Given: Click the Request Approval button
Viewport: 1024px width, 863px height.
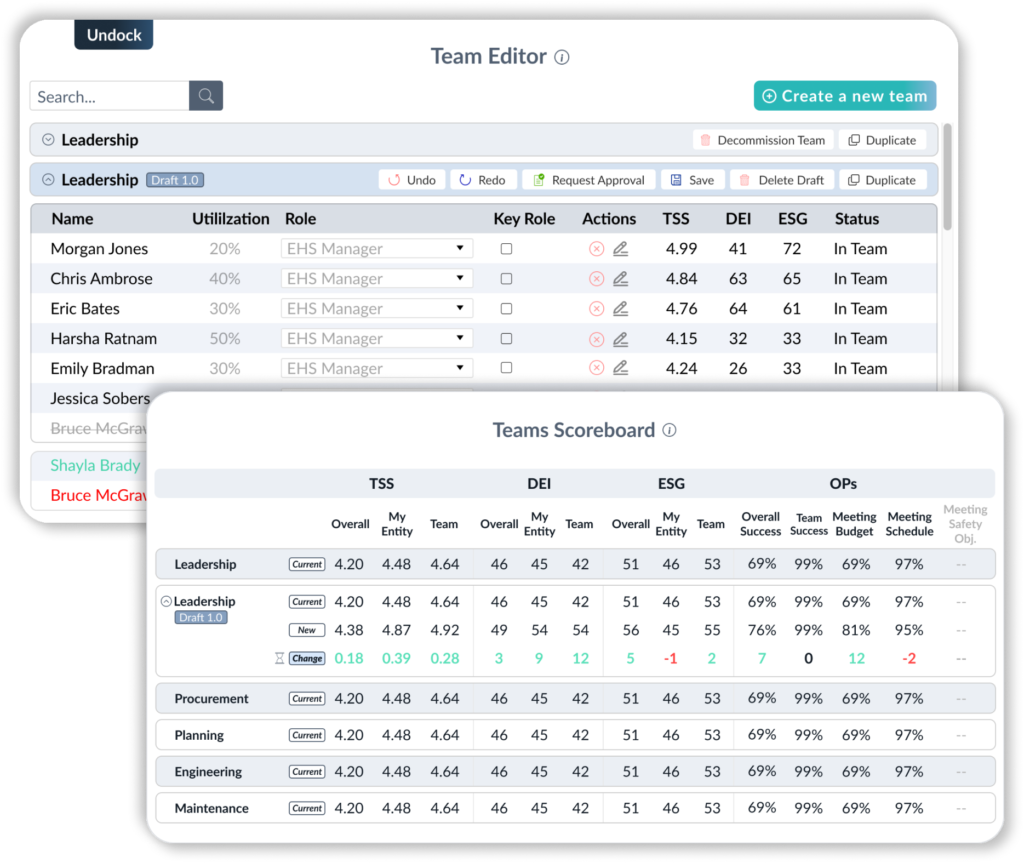Looking at the screenshot, I should click(588, 179).
